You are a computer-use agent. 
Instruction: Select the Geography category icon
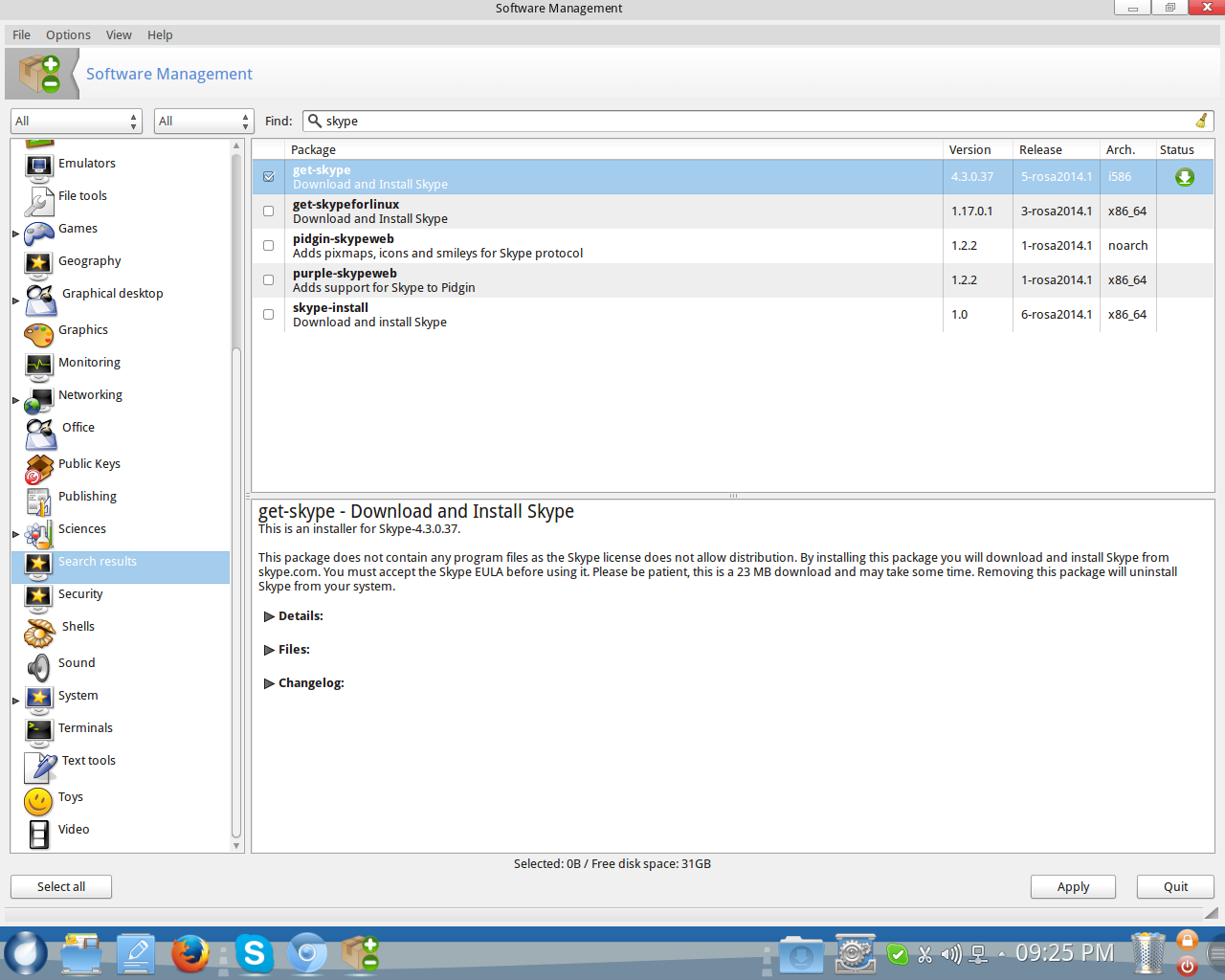39,265
